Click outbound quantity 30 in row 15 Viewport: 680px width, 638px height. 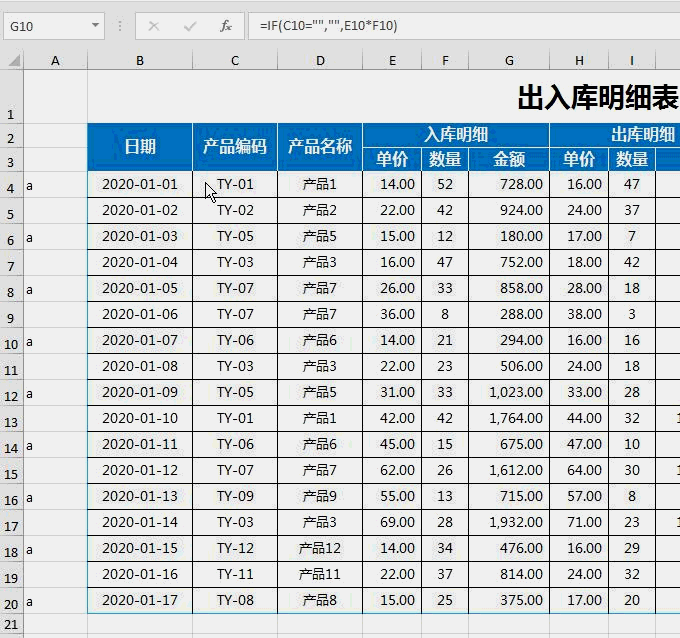632,471
